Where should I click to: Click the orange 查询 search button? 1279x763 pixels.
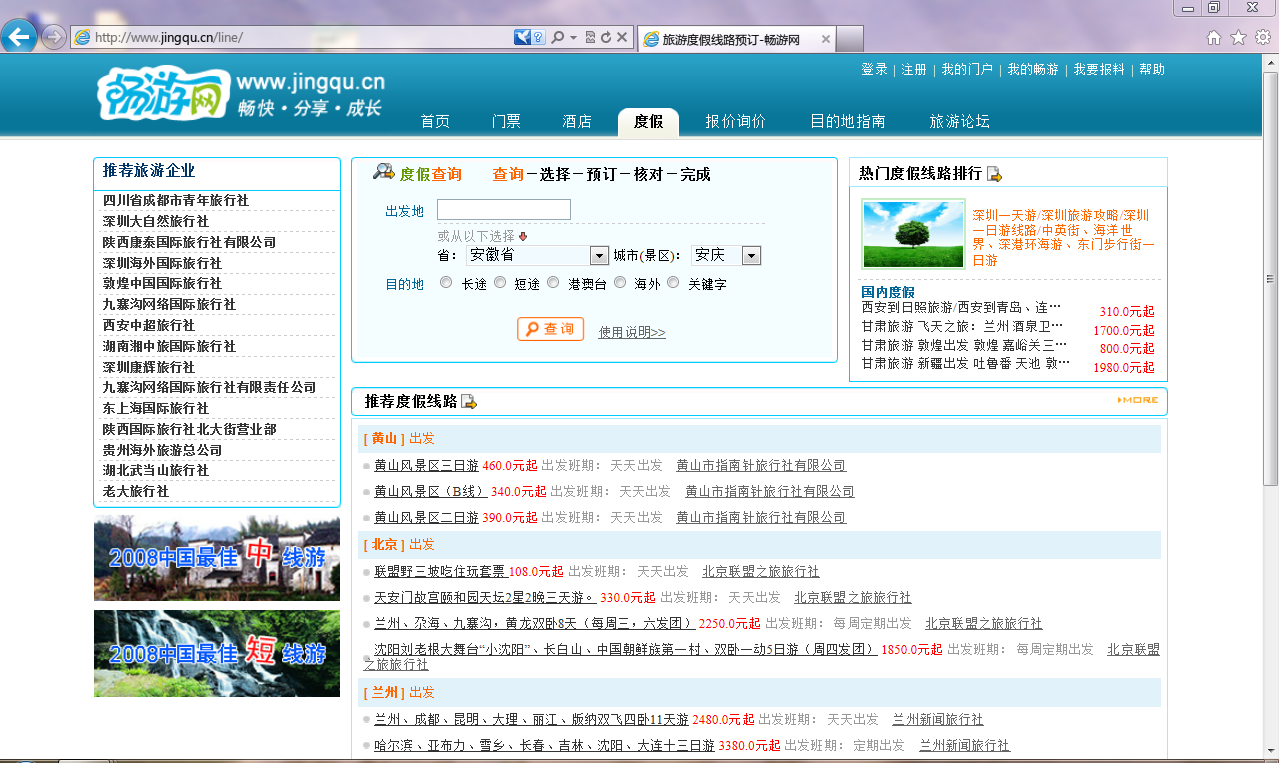click(550, 329)
